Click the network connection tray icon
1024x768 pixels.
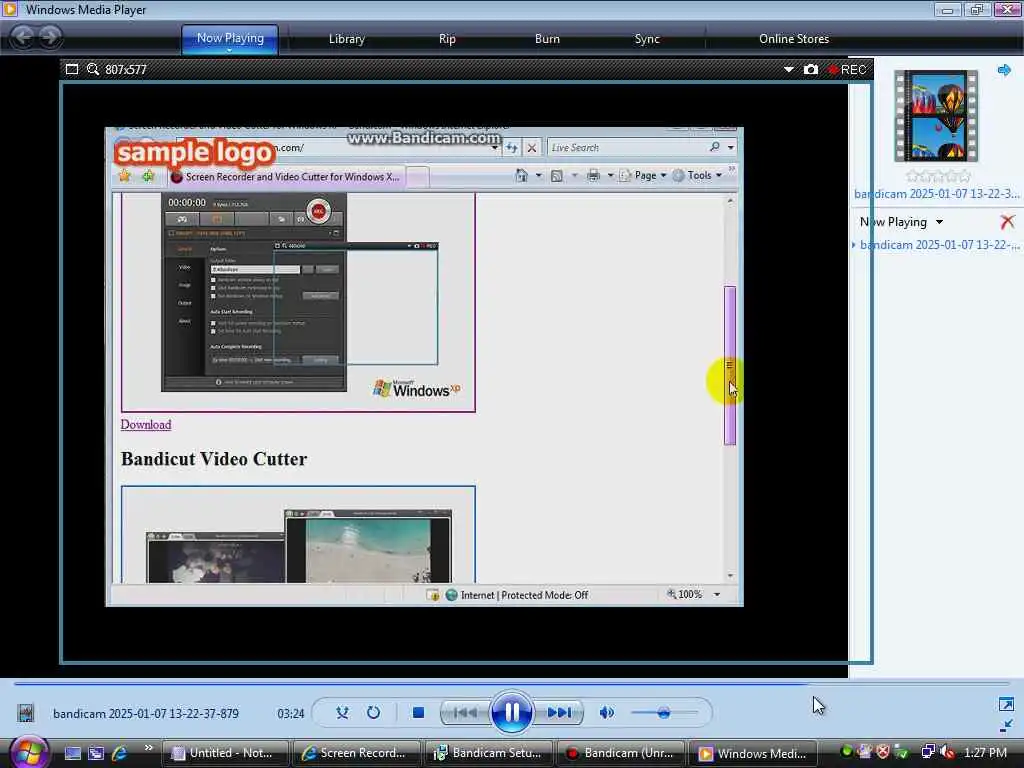pos(928,752)
